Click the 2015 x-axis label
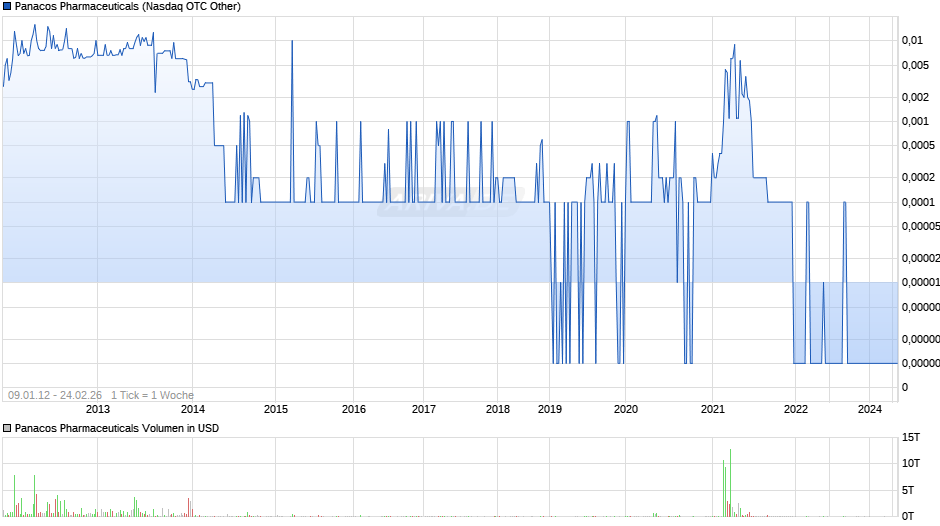 (276, 409)
